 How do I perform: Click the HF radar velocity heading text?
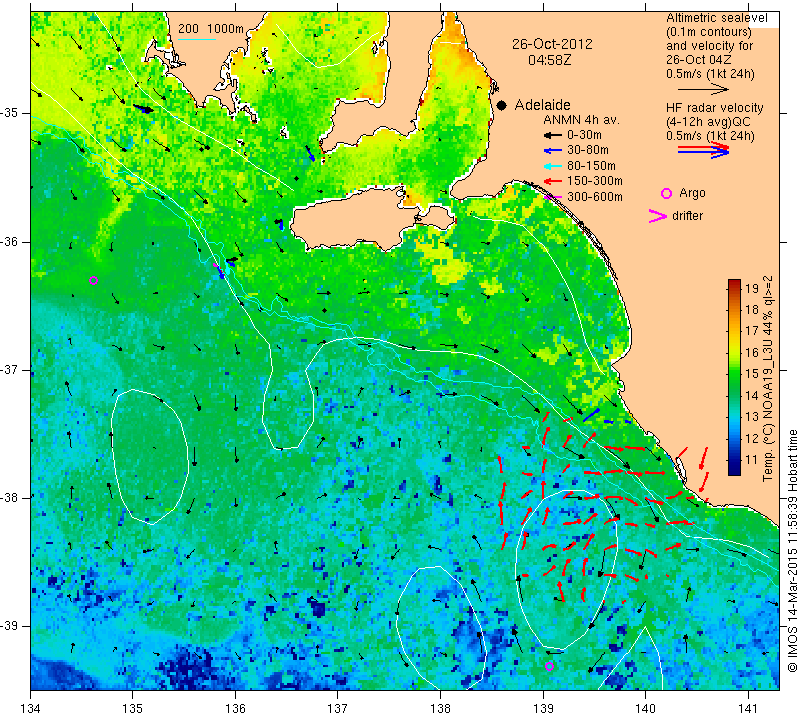(x=714, y=108)
